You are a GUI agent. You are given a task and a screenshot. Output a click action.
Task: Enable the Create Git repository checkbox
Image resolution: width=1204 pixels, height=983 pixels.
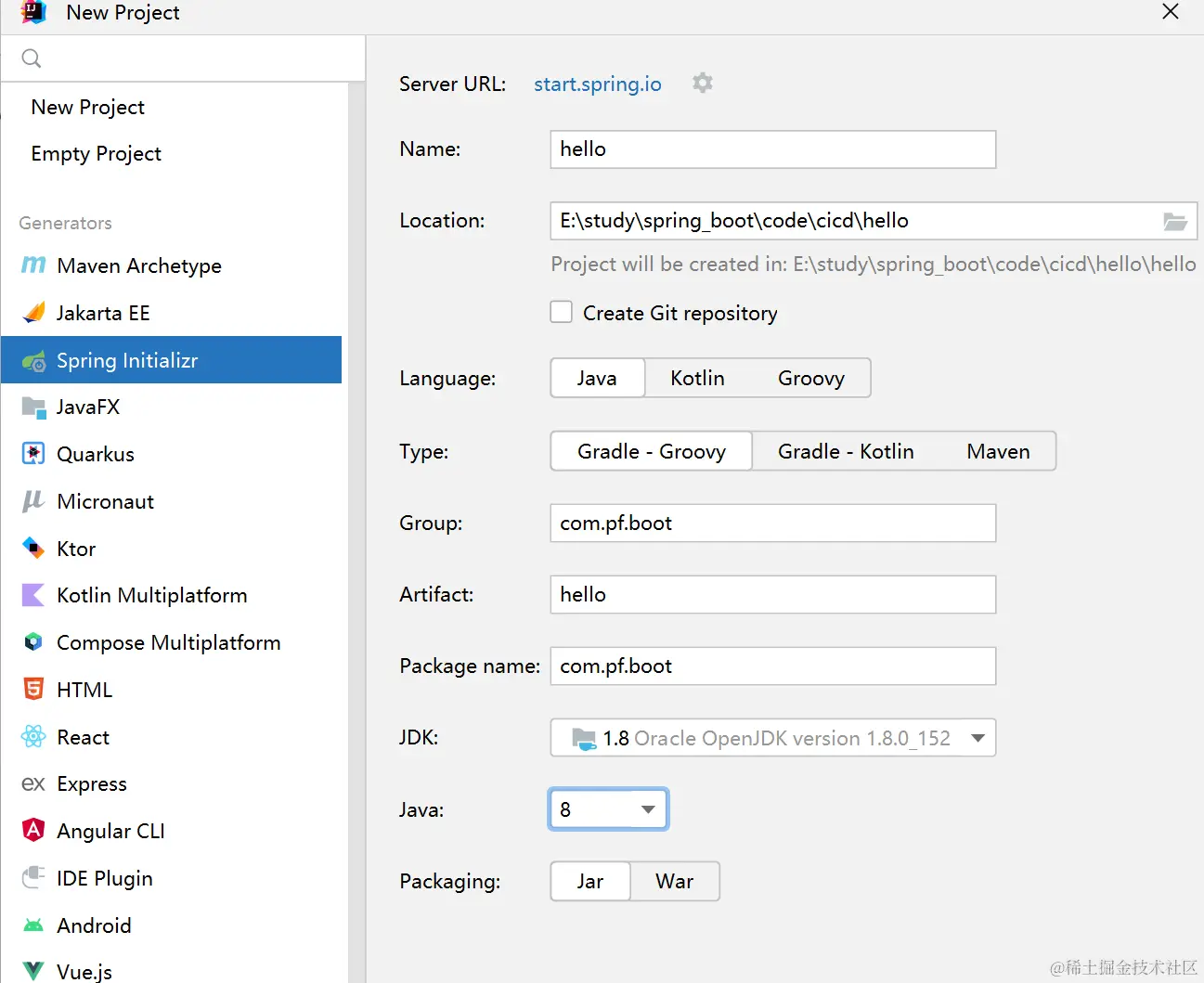[562, 312]
